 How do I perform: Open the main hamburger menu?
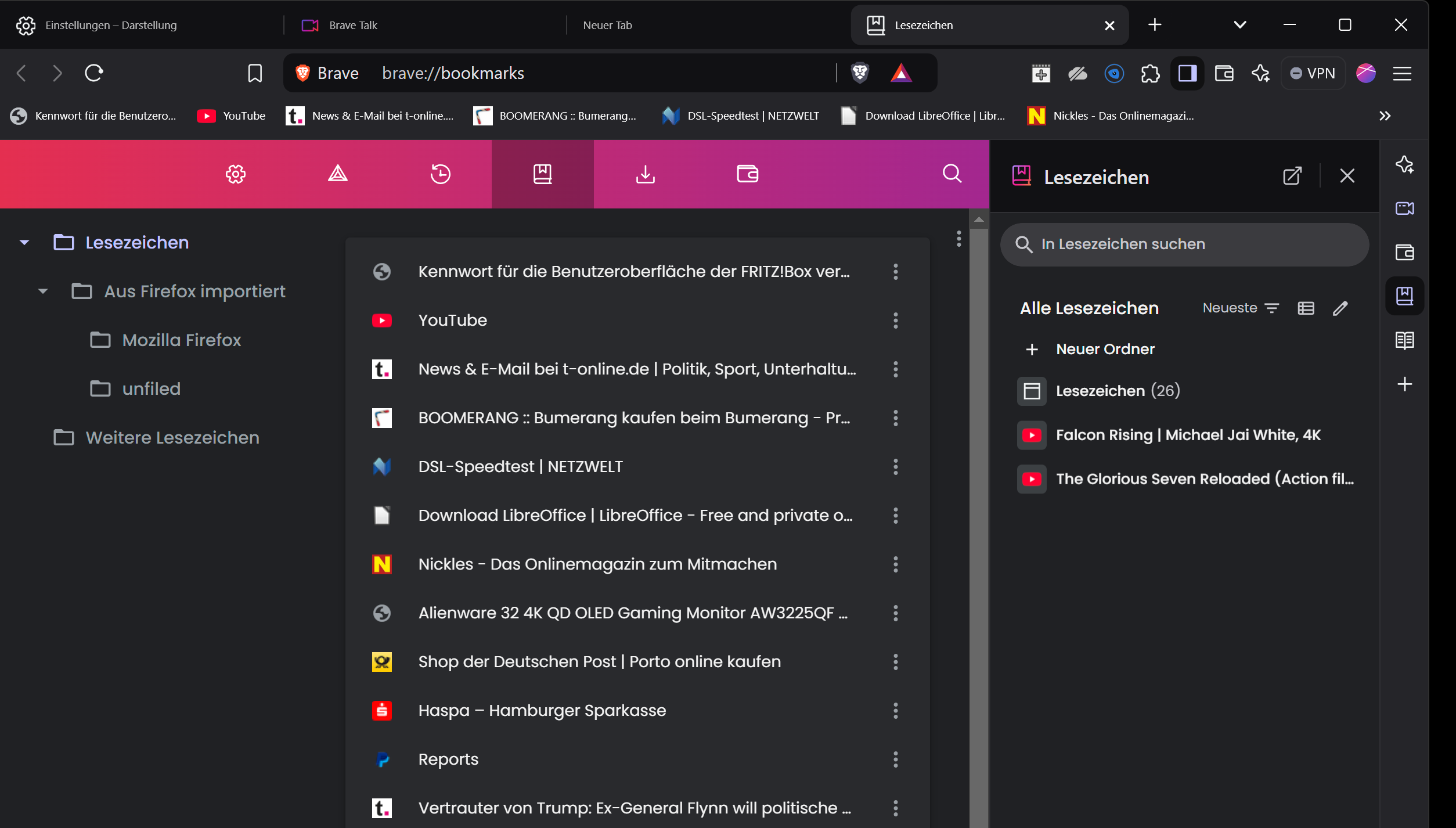(1402, 74)
